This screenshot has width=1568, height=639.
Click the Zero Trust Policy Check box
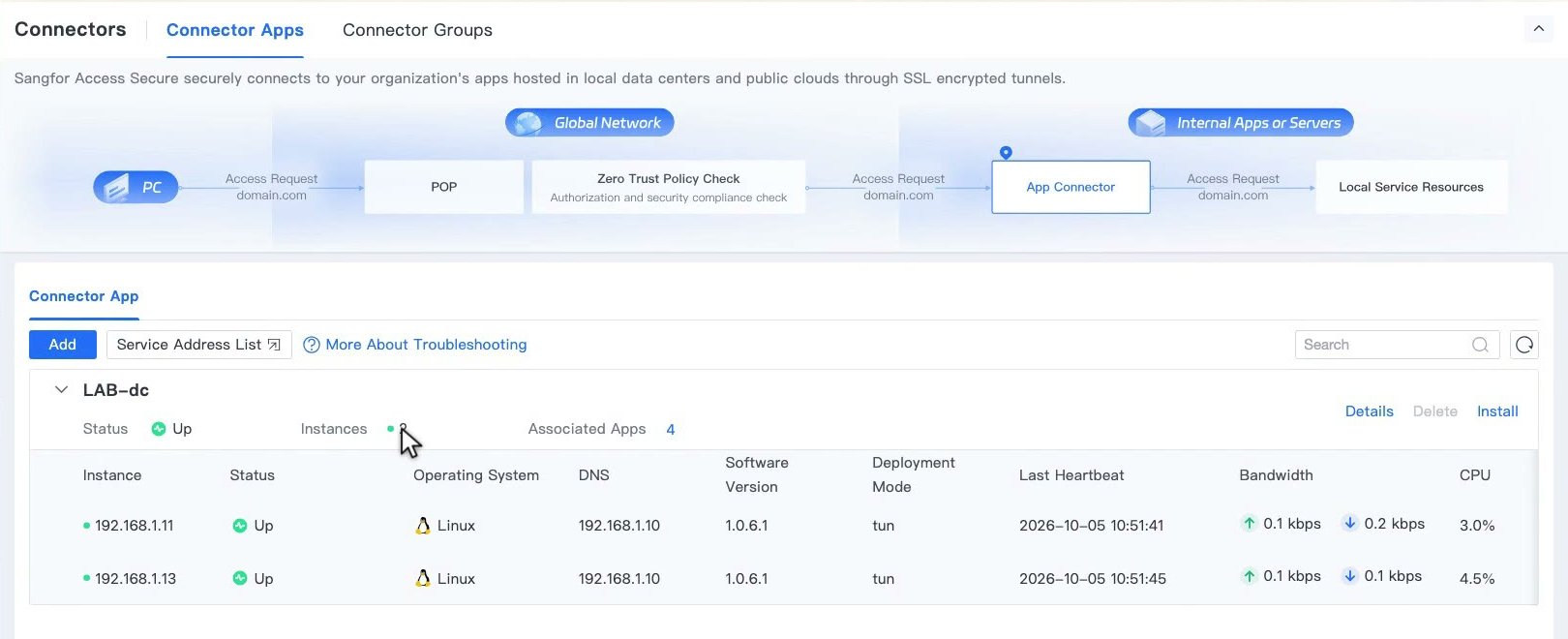pos(669,187)
